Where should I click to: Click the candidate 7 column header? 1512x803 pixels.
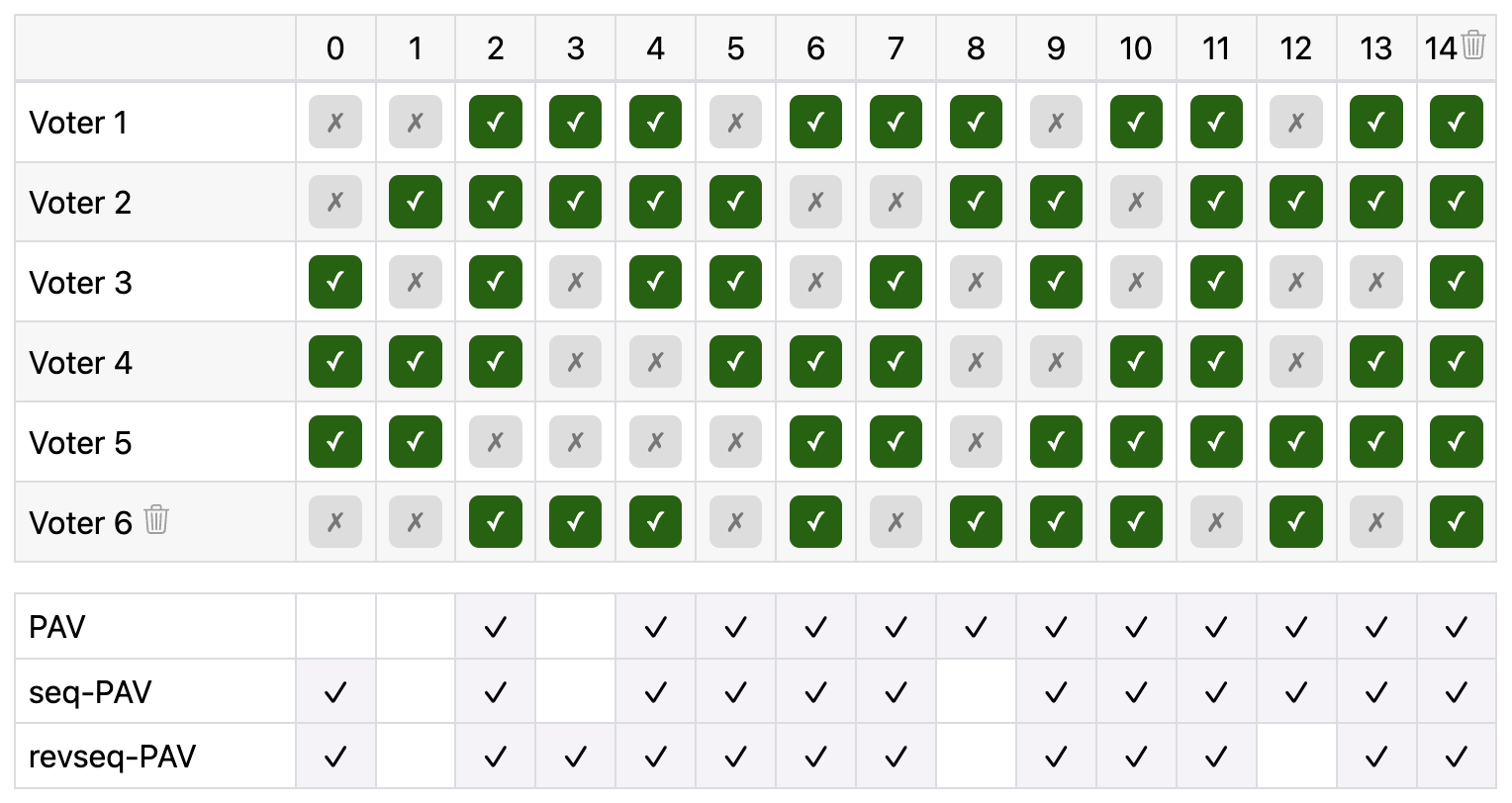coord(896,47)
